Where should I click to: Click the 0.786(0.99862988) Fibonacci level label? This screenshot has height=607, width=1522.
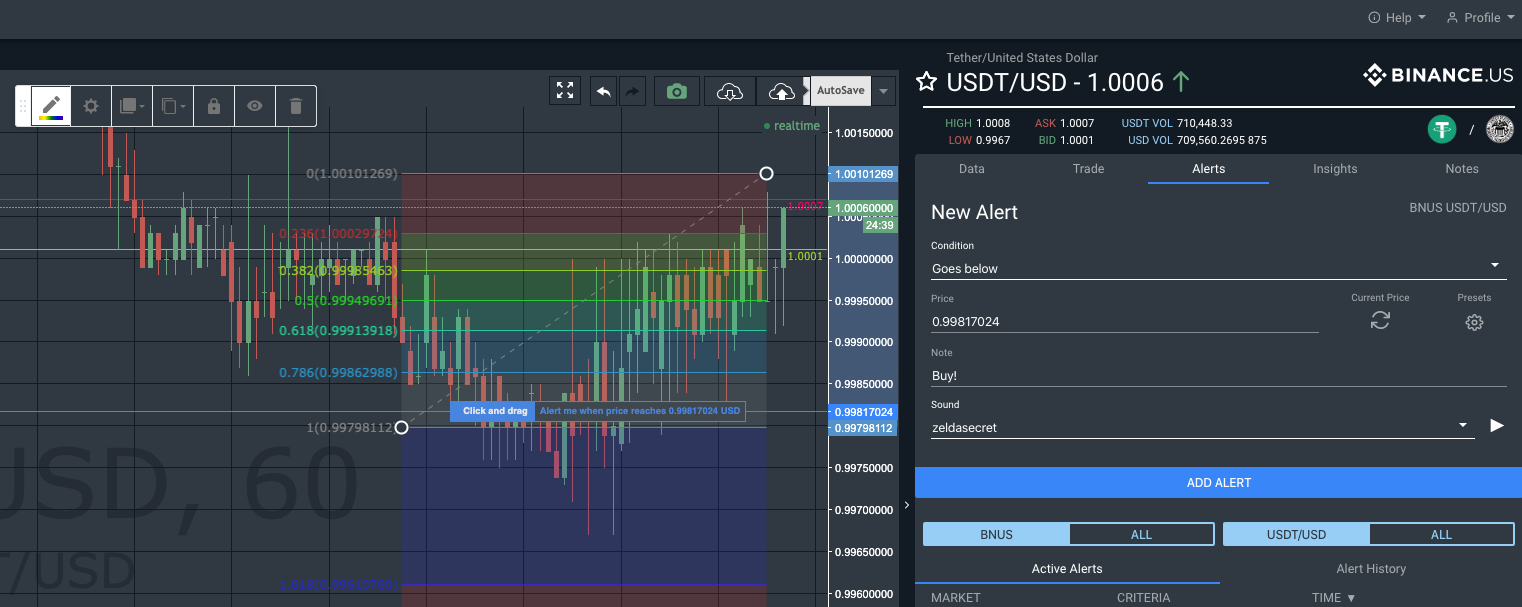338,372
